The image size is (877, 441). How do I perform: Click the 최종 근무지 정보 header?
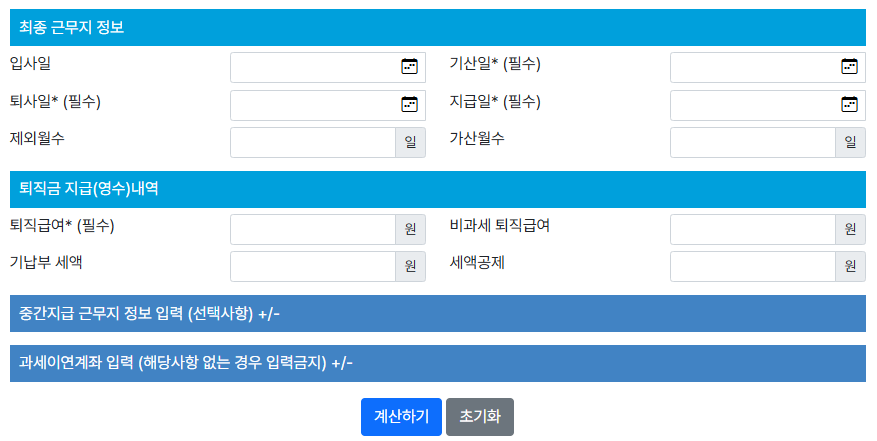click(437, 28)
